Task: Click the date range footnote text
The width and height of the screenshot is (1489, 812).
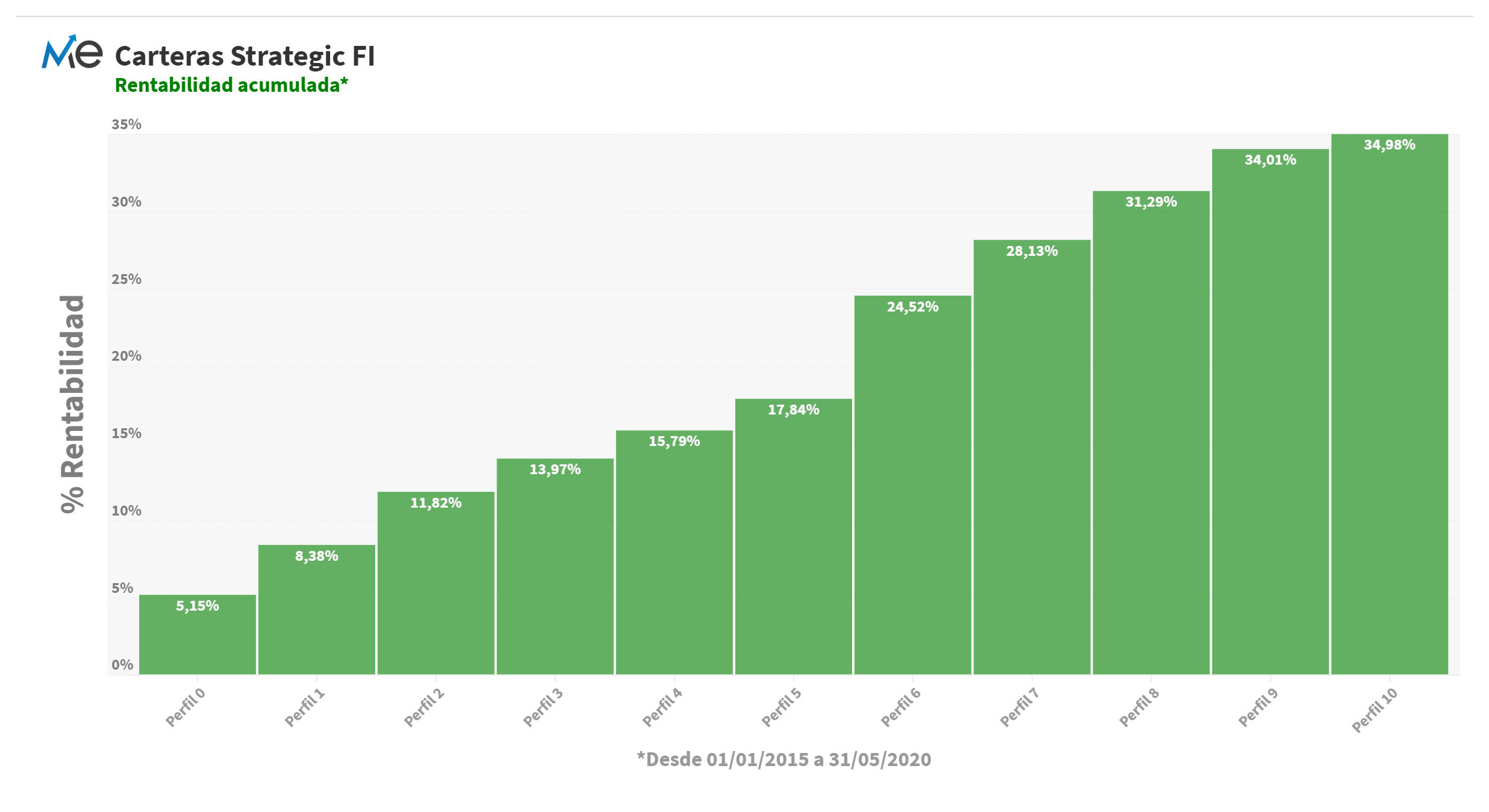Action: (784, 760)
